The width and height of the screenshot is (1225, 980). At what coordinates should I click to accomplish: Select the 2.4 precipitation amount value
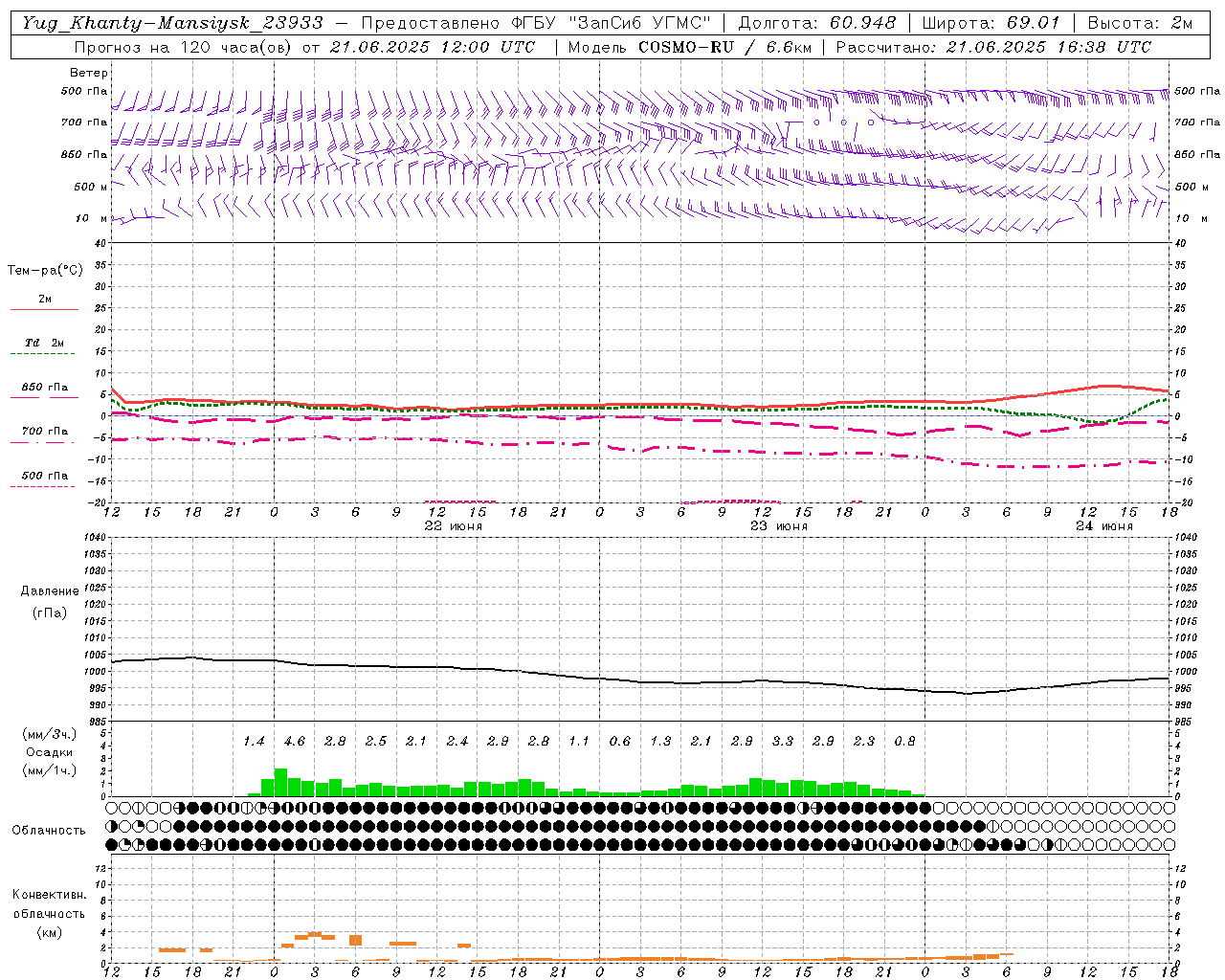click(x=457, y=742)
